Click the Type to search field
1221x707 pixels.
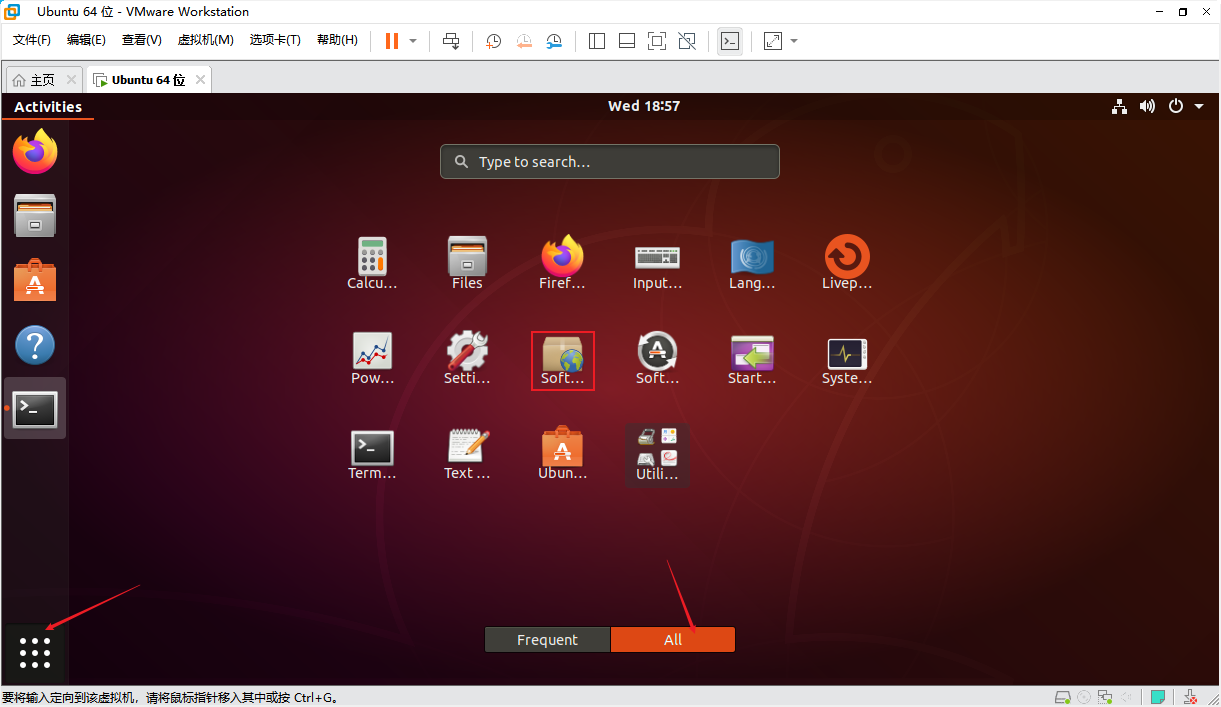(610, 162)
